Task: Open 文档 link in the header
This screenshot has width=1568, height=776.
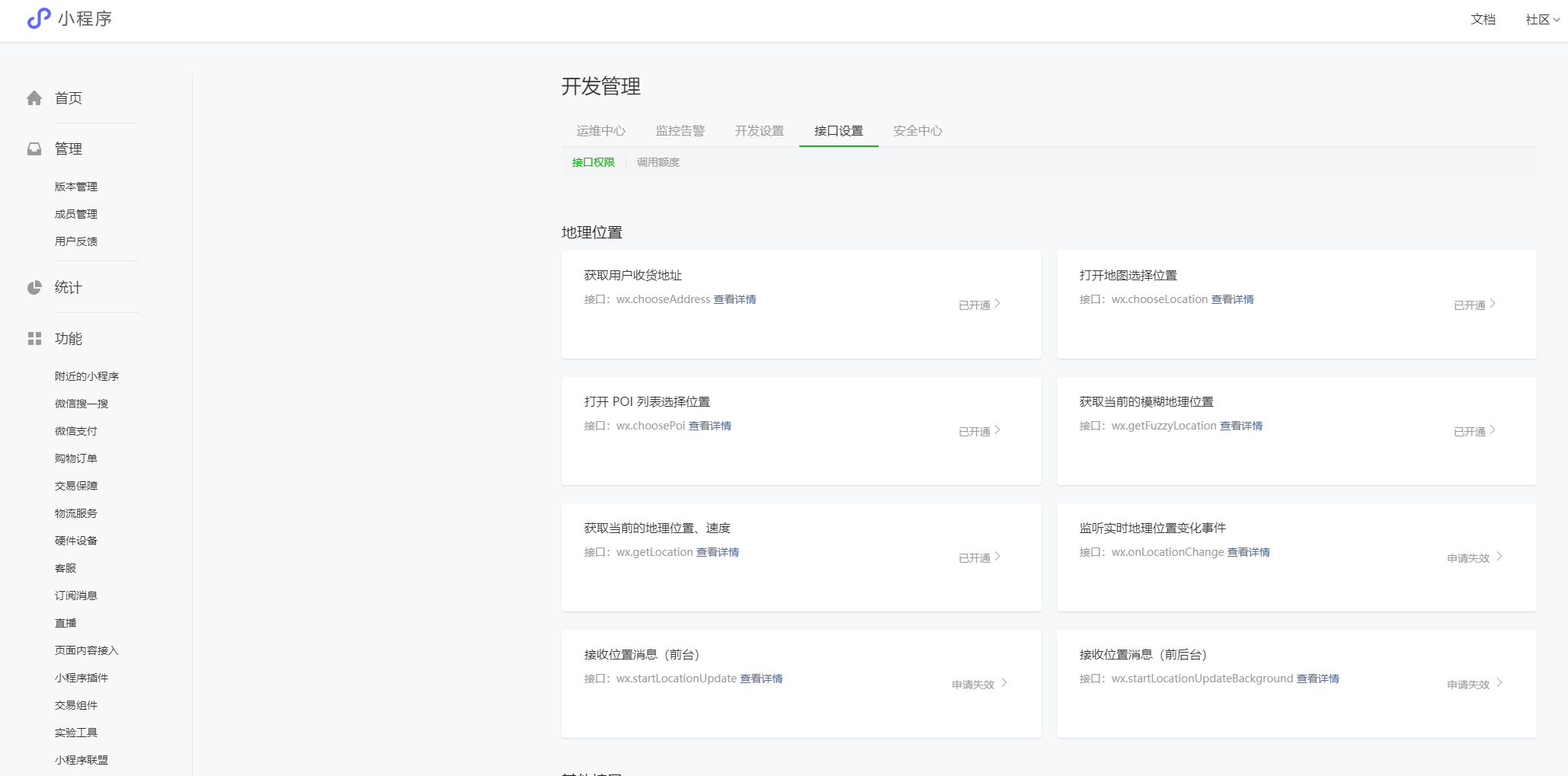Action: (x=1483, y=20)
